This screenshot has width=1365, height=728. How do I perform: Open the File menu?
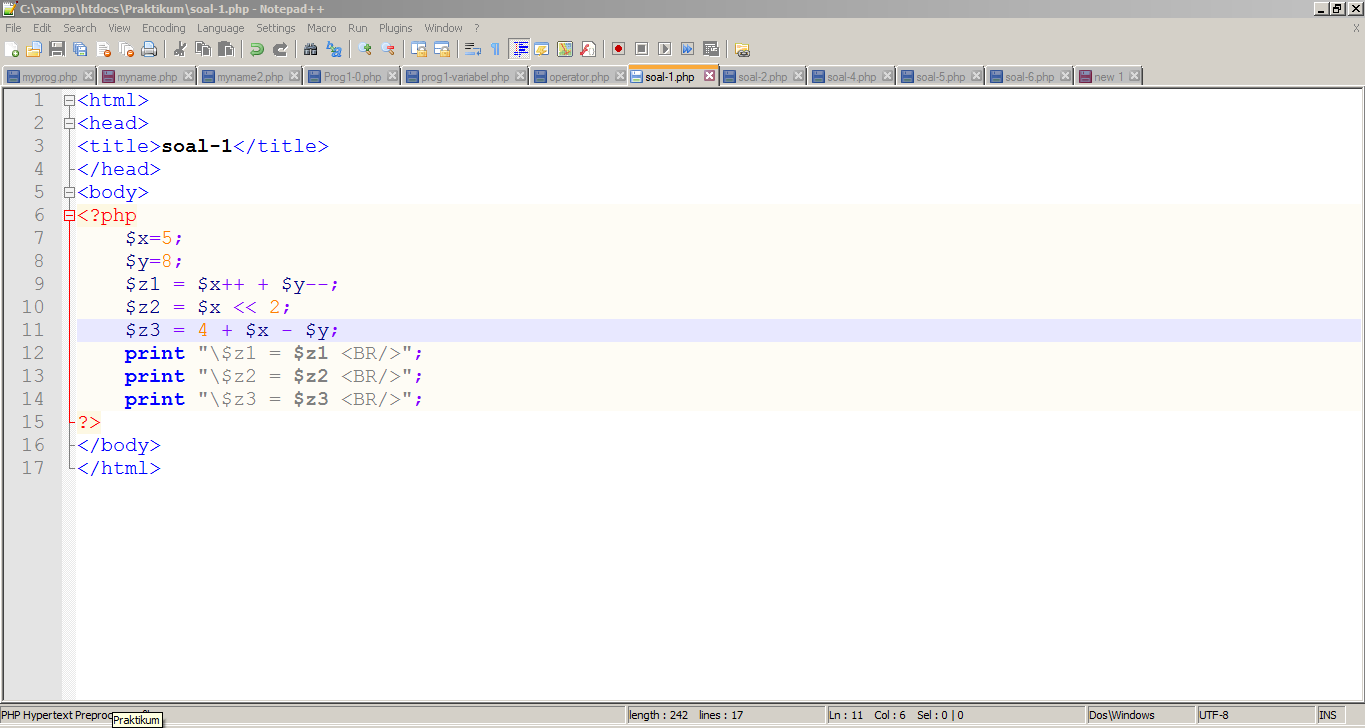tap(13, 28)
